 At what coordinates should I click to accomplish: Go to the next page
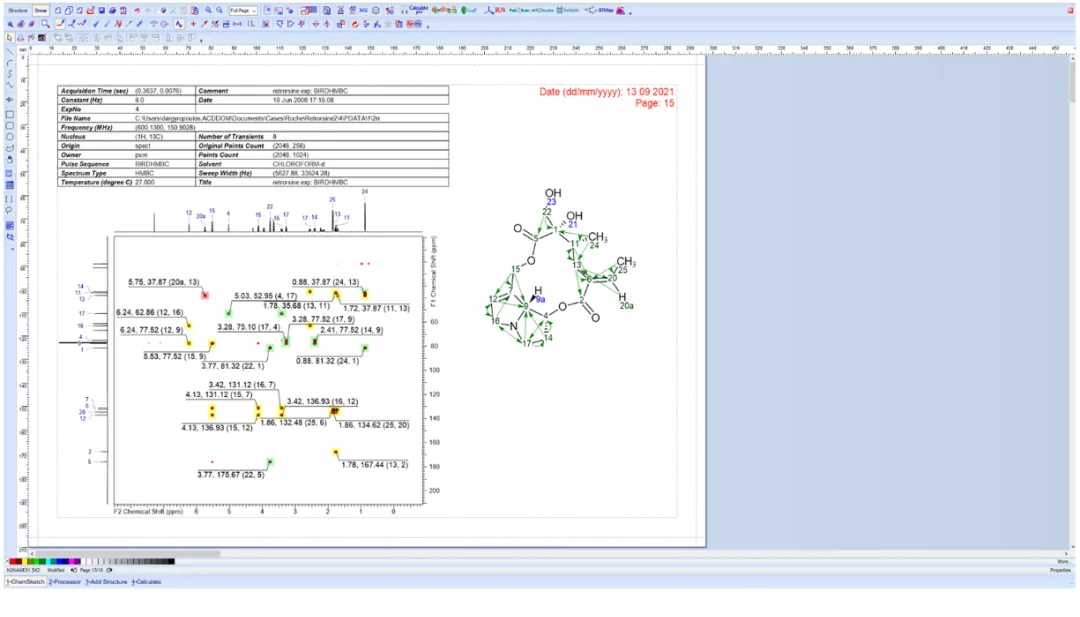click(x=109, y=570)
